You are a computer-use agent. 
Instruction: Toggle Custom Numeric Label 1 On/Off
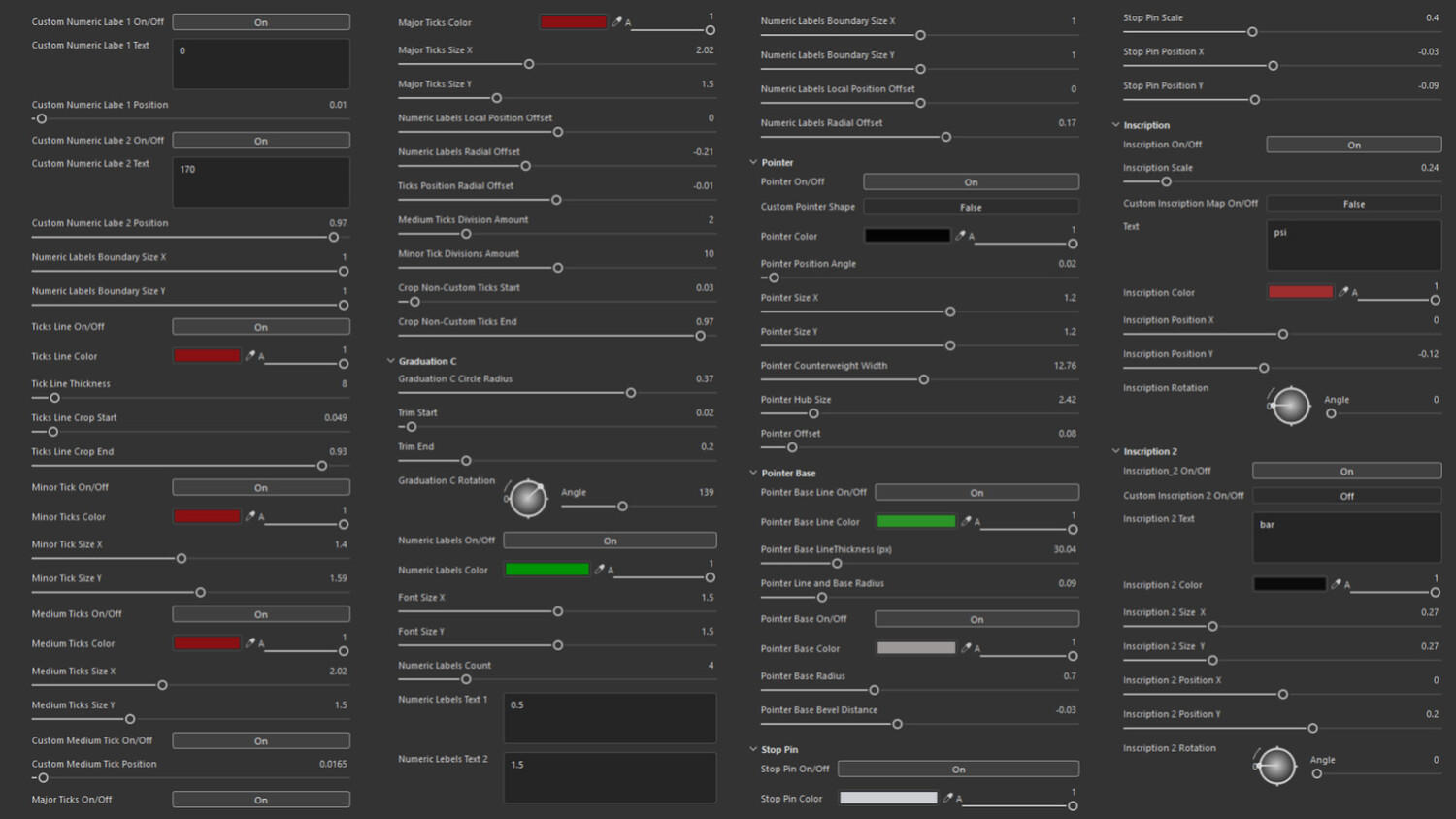[261, 21]
